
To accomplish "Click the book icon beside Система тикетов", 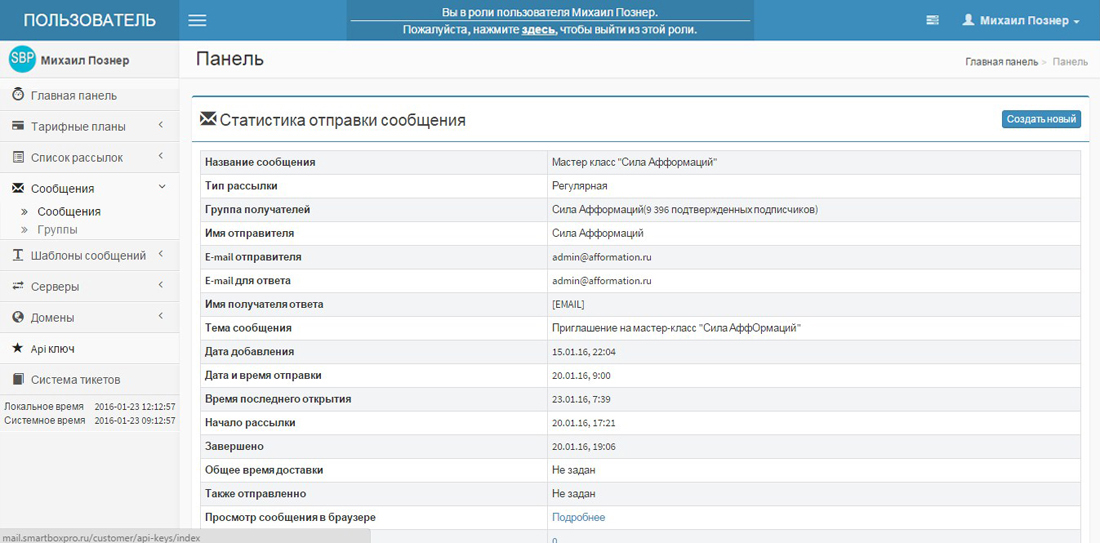I will point(18,380).
